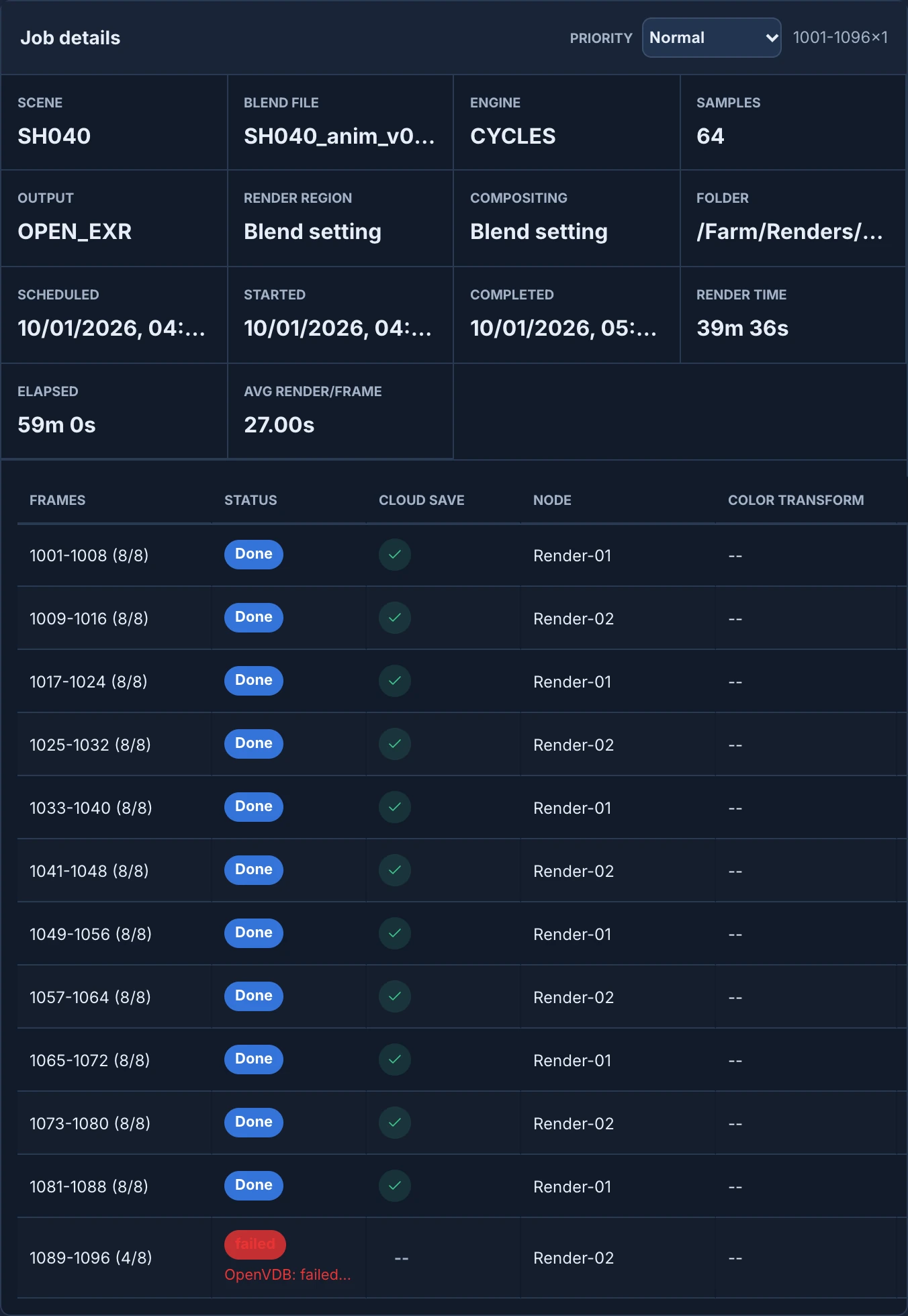Click the engine value CYCLES
The height and width of the screenshot is (1316, 908).
coord(513,136)
